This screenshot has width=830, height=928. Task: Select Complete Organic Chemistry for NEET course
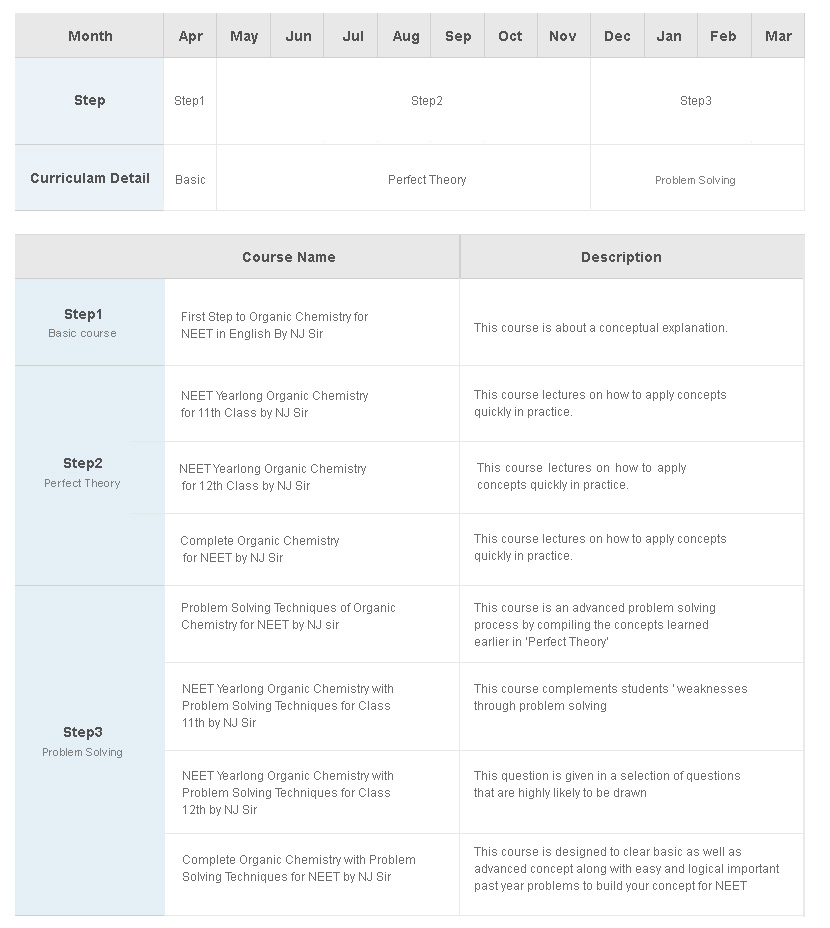point(260,549)
